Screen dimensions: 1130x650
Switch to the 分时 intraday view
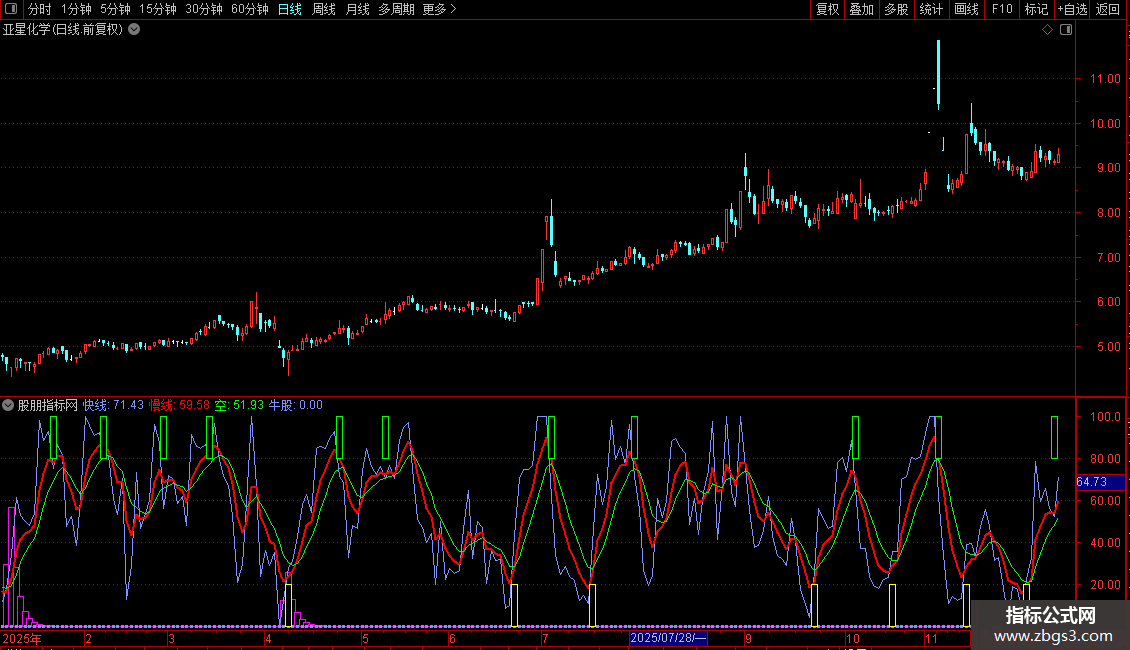(39, 9)
